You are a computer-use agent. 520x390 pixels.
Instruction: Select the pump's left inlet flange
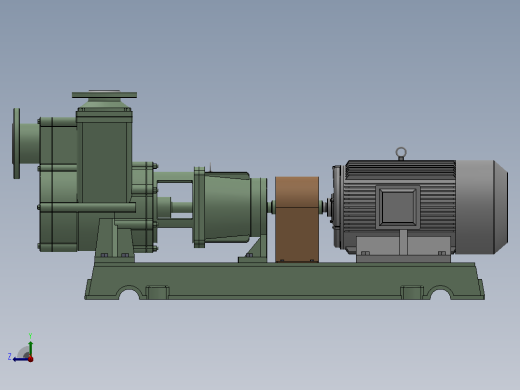(16, 143)
